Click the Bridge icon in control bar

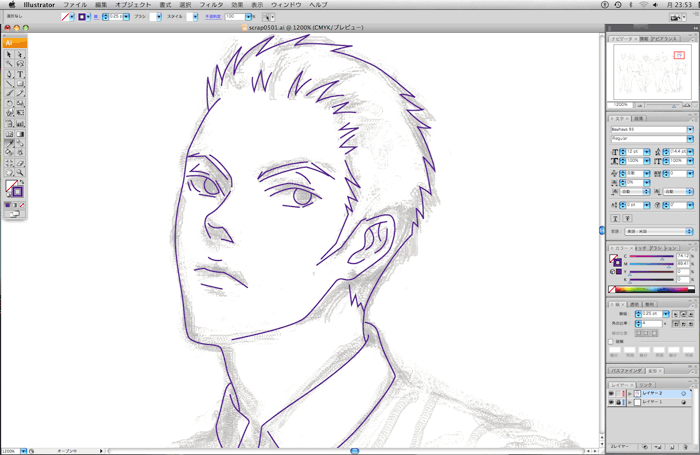pyautogui.click(x=675, y=17)
